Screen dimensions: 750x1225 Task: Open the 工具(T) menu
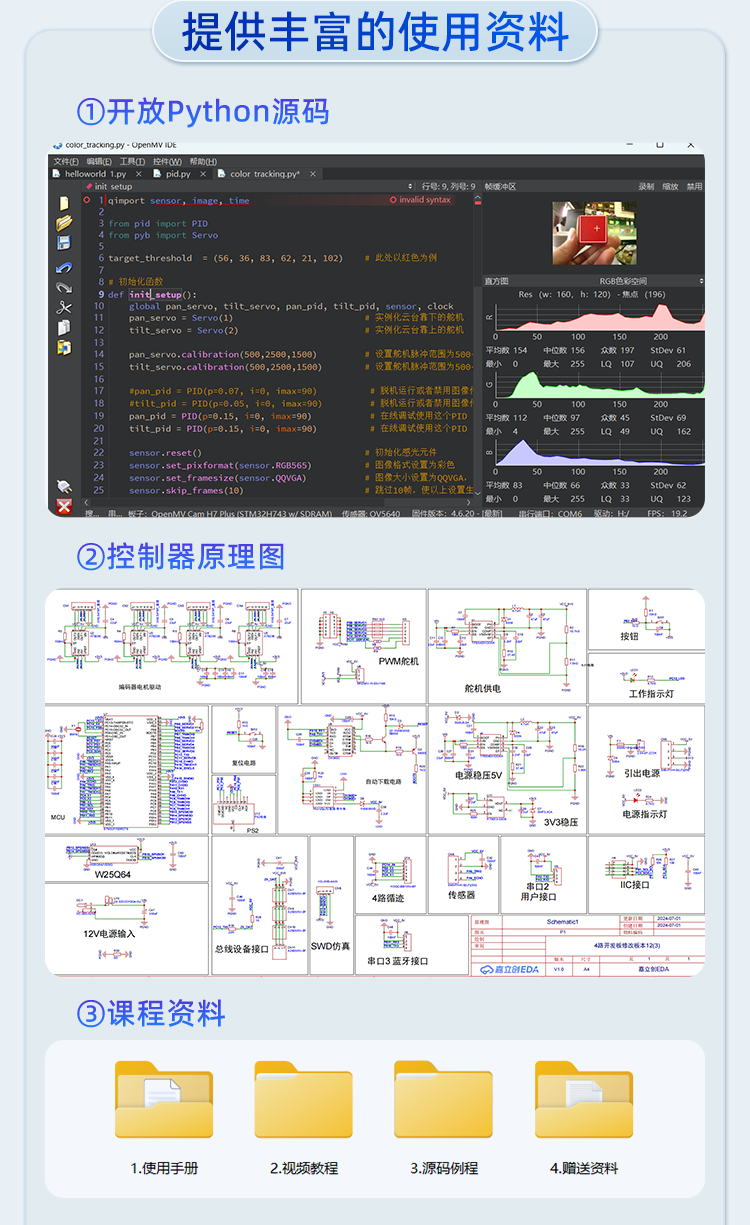coord(132,161)
